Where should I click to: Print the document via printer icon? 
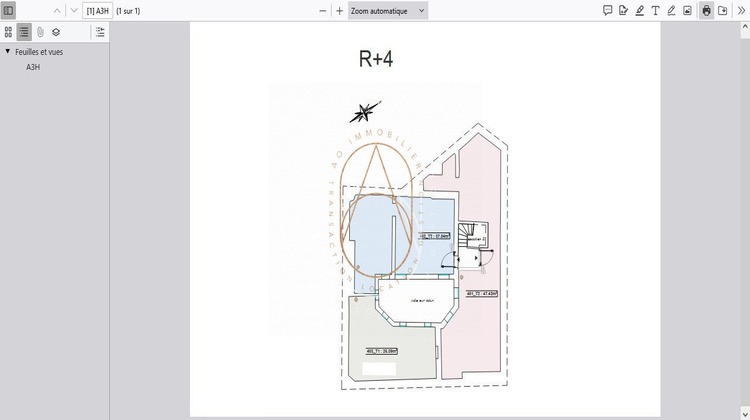[706, 10]
